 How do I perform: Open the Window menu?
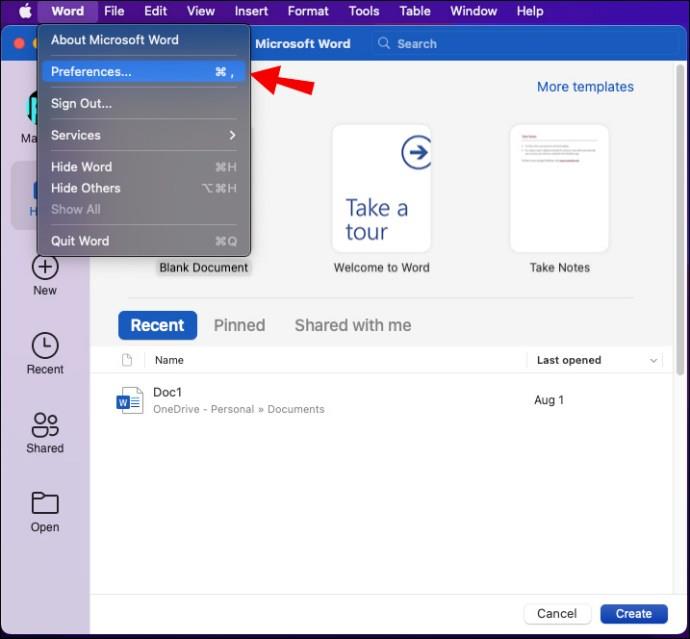[x=473, y=11]
